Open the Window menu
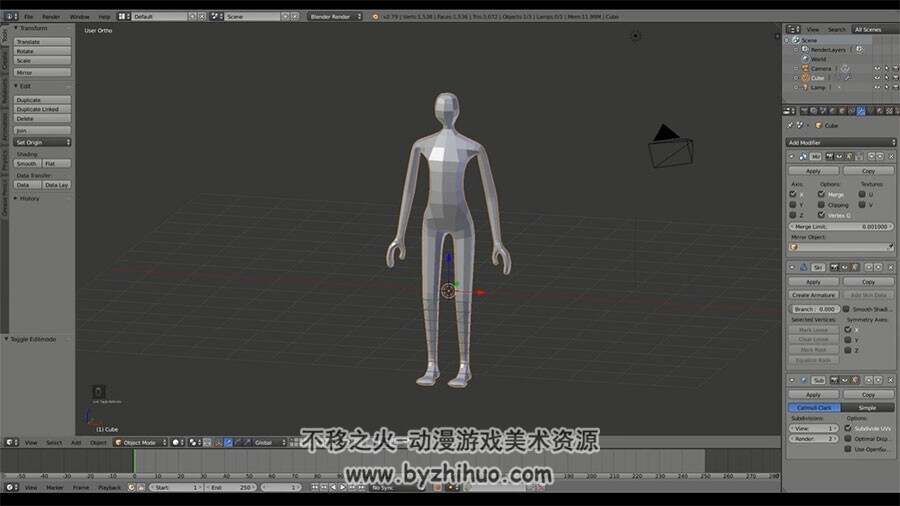This screenshot has height=506, width=900. click(79, 17)
